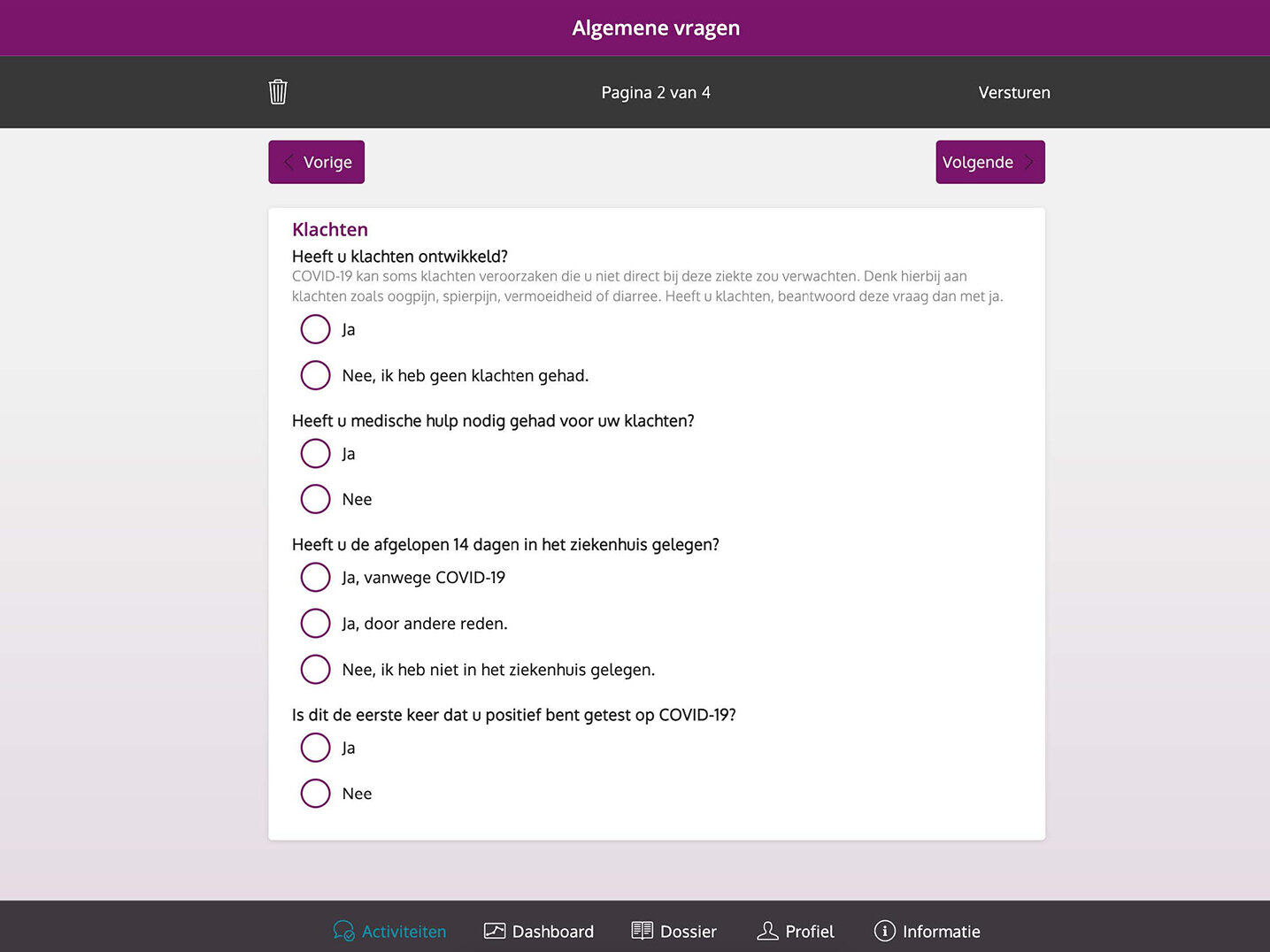Choose 'Nee, ik heb niet in het ziekenhuis gelegen'

315,669
